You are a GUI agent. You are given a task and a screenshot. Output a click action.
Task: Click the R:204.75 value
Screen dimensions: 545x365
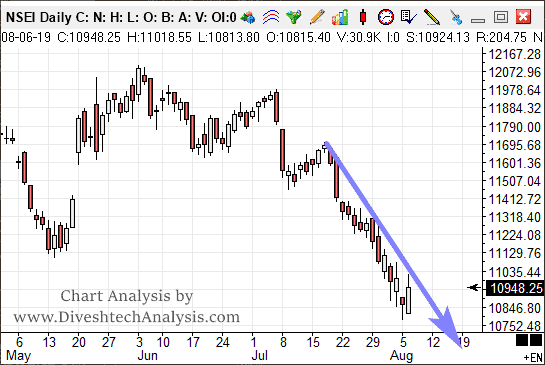pos(501,37)
